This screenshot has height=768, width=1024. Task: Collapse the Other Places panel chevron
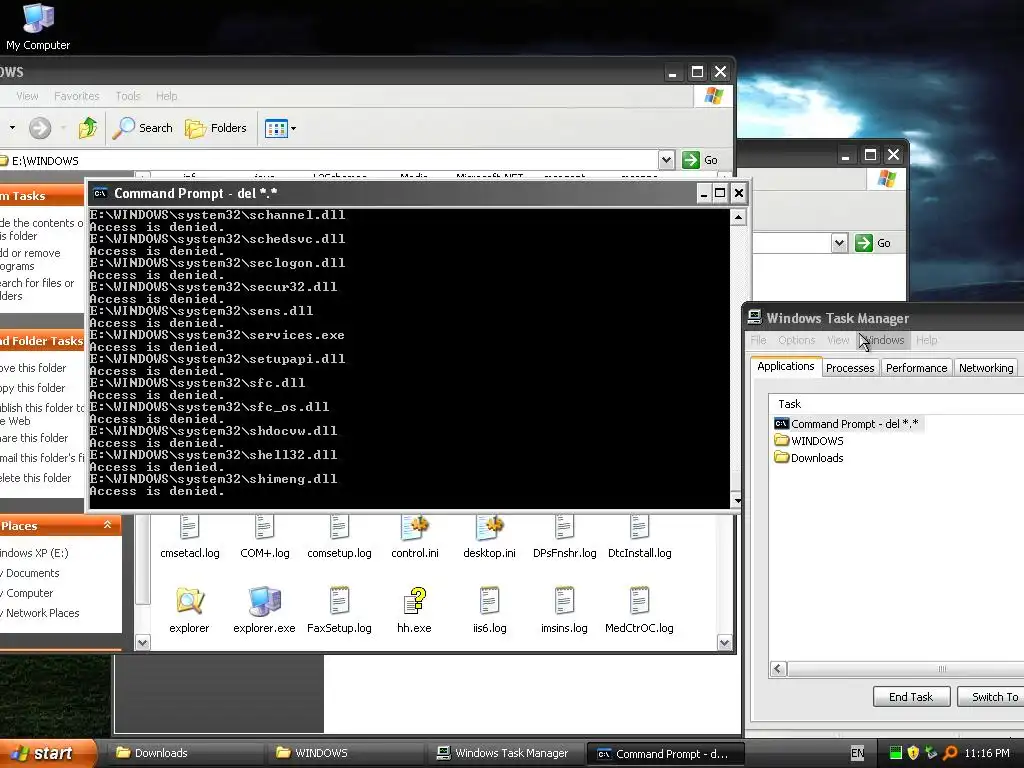pyautogui.click(x=108, y=525)
